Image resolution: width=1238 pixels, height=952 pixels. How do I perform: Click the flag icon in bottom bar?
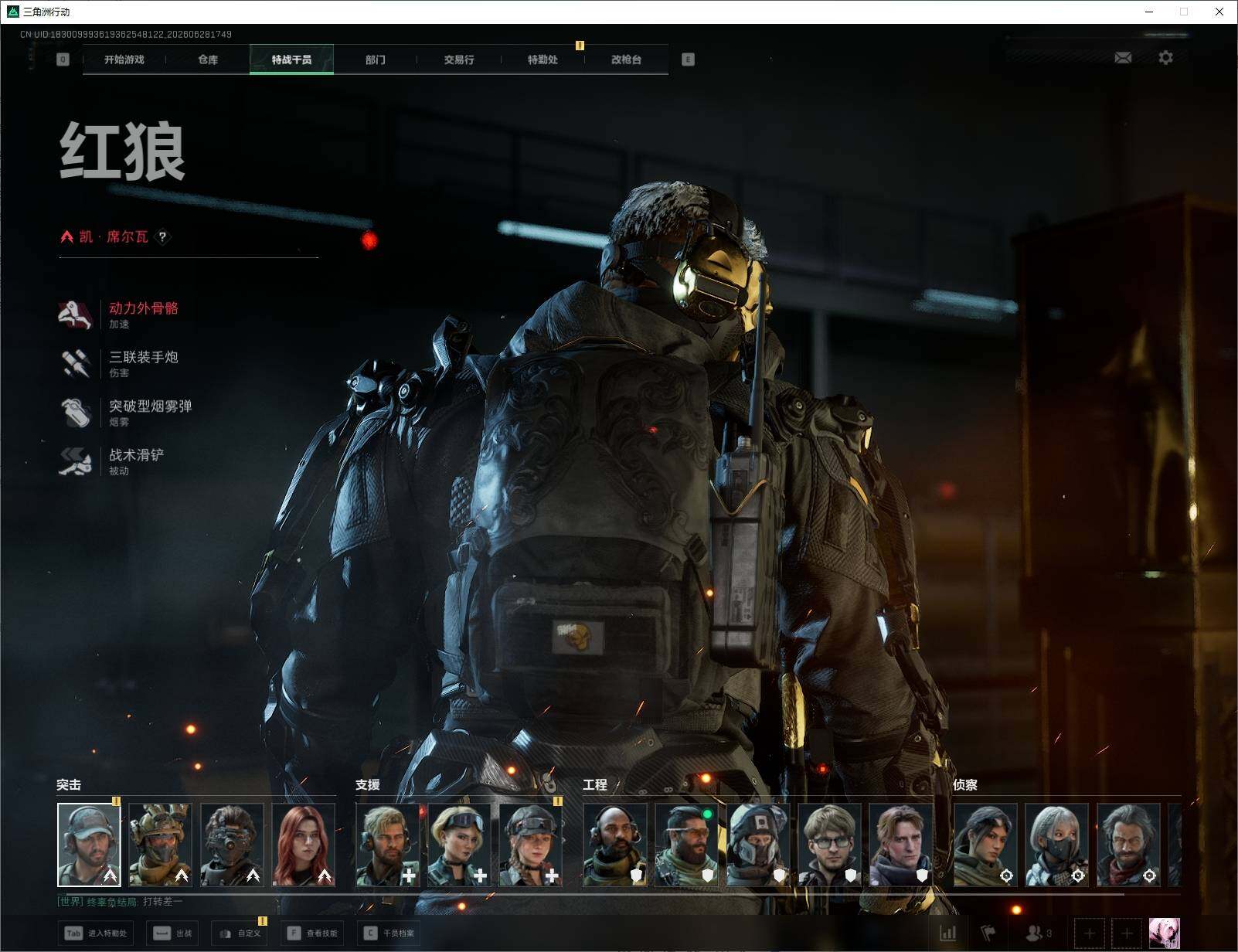[x=988, y=933]
